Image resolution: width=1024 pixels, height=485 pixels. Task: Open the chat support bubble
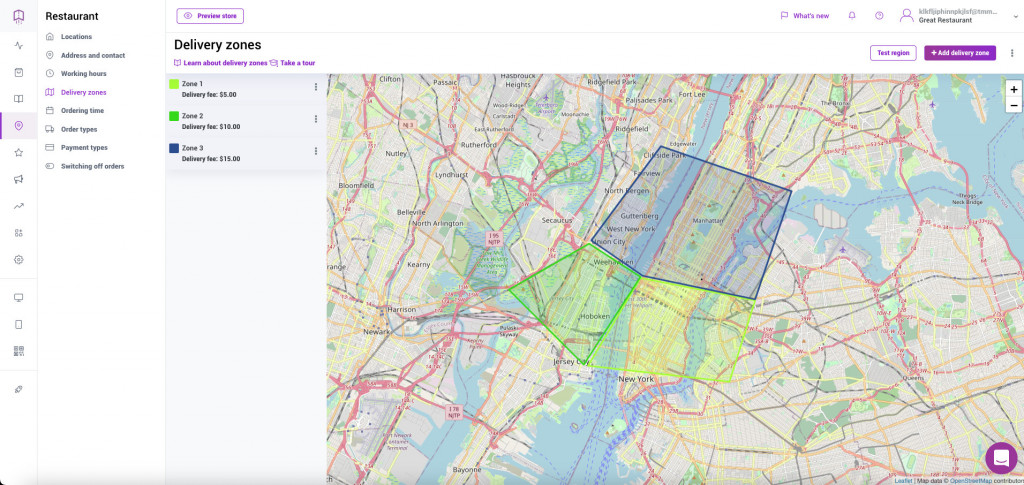tap(1000, 458)
